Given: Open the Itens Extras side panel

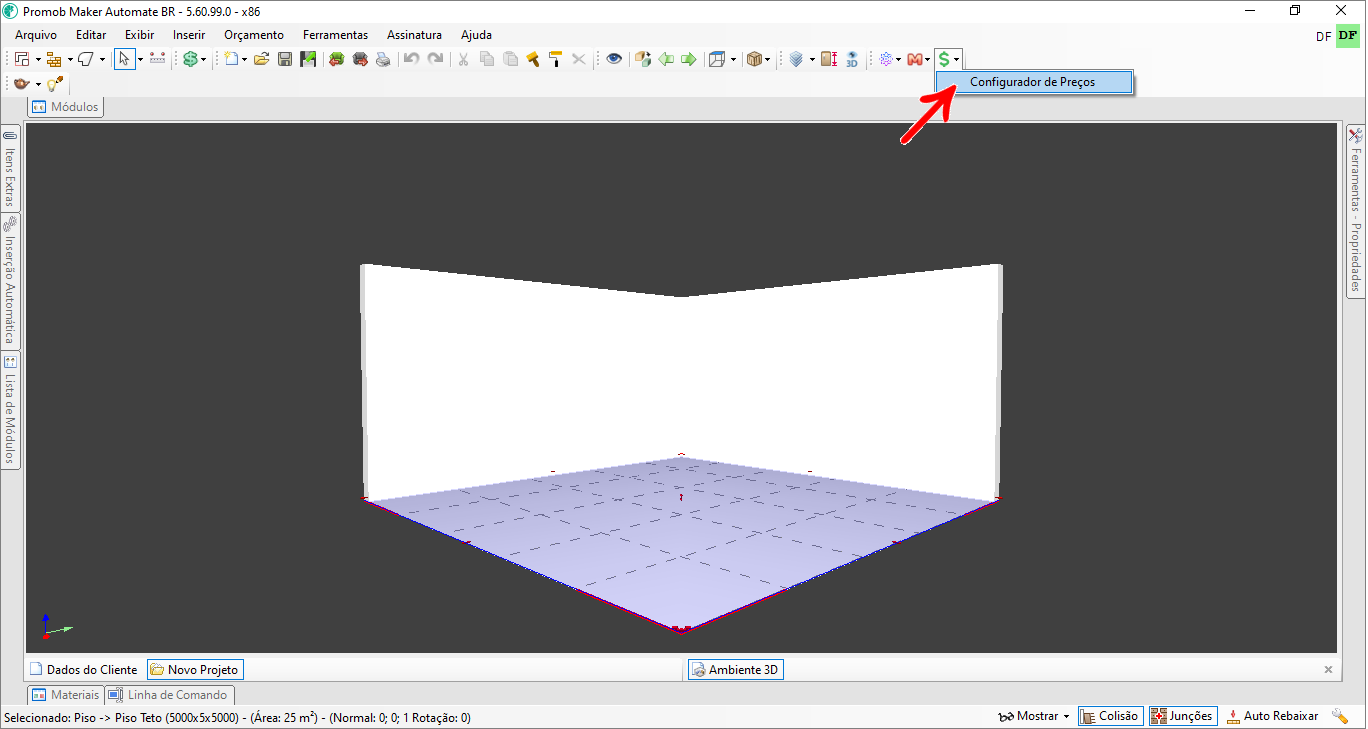Looking at the screenshot, I should [x=10, y=168].
